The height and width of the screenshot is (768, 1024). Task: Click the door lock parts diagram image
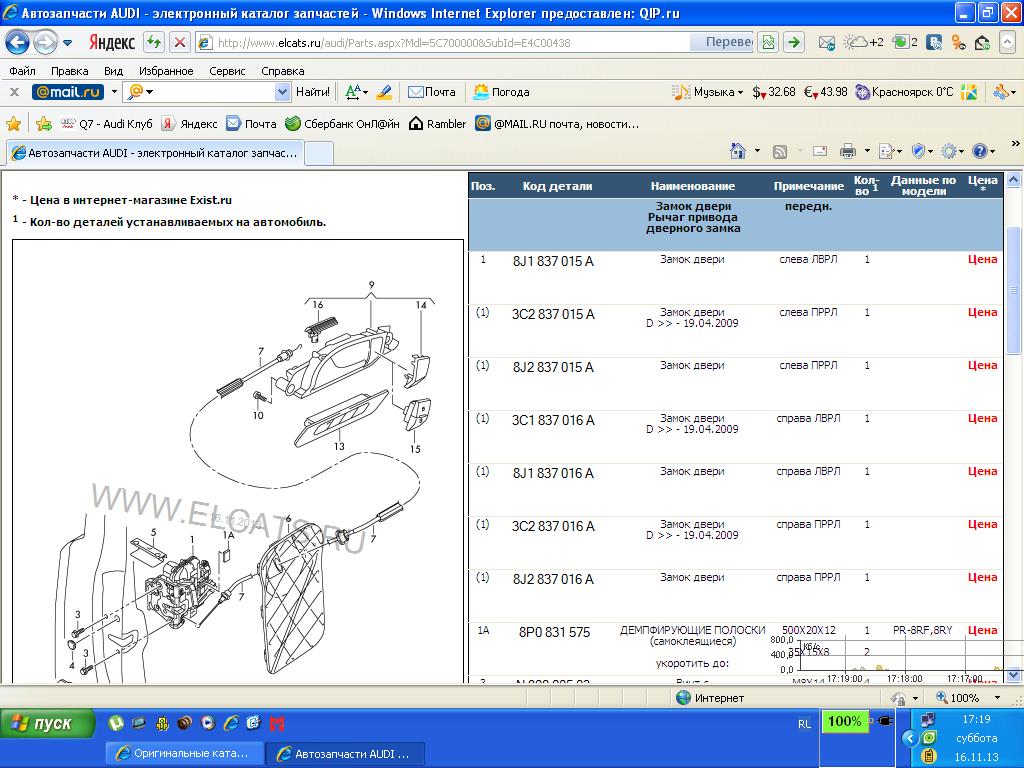pyautogui.click(x=238, y=461)
